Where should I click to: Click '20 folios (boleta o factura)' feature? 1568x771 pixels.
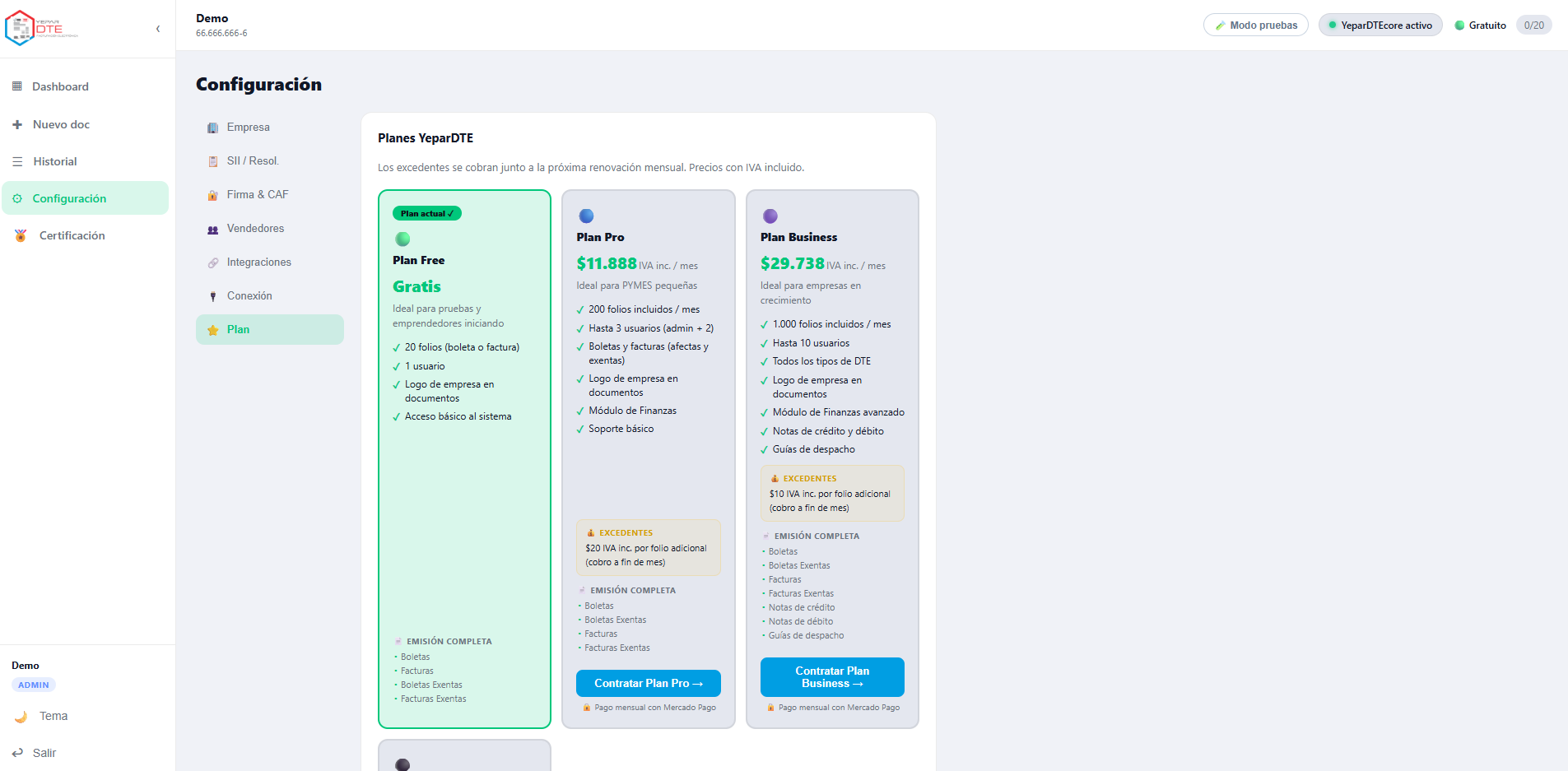point(463,347)
